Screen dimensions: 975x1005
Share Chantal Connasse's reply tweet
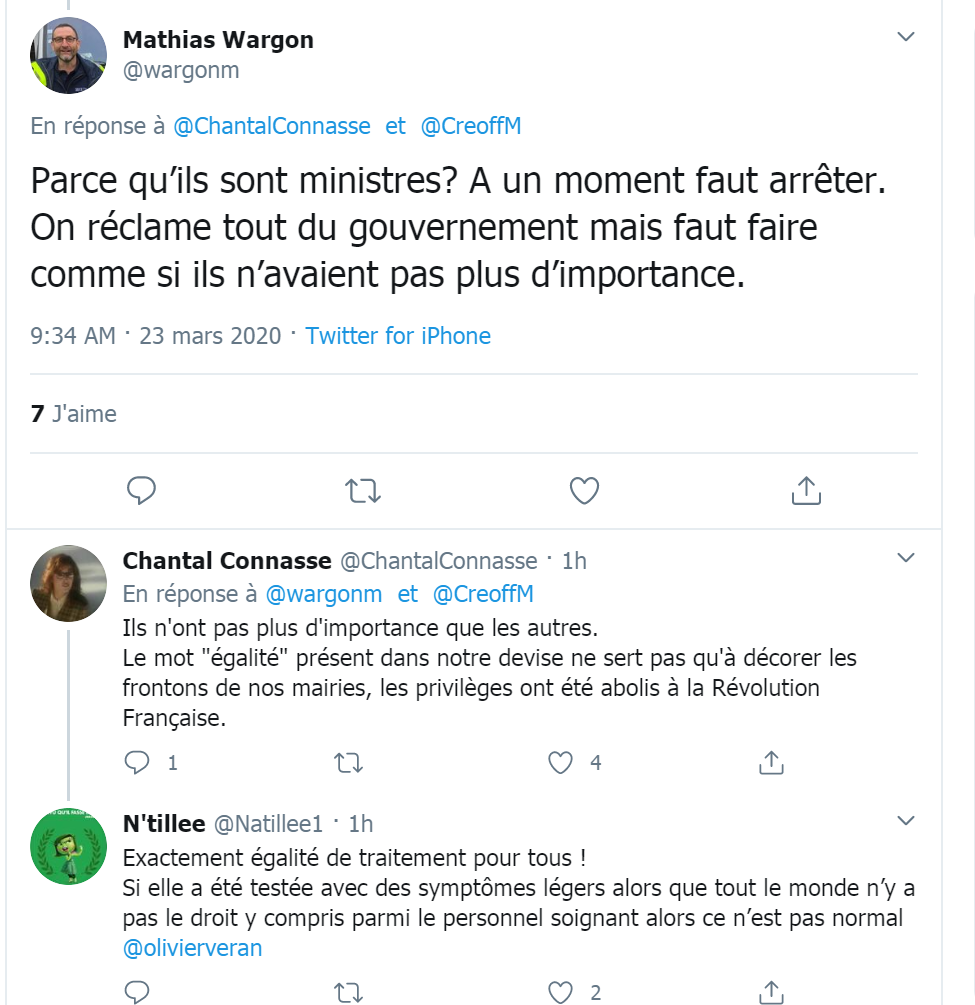point(770,763)
